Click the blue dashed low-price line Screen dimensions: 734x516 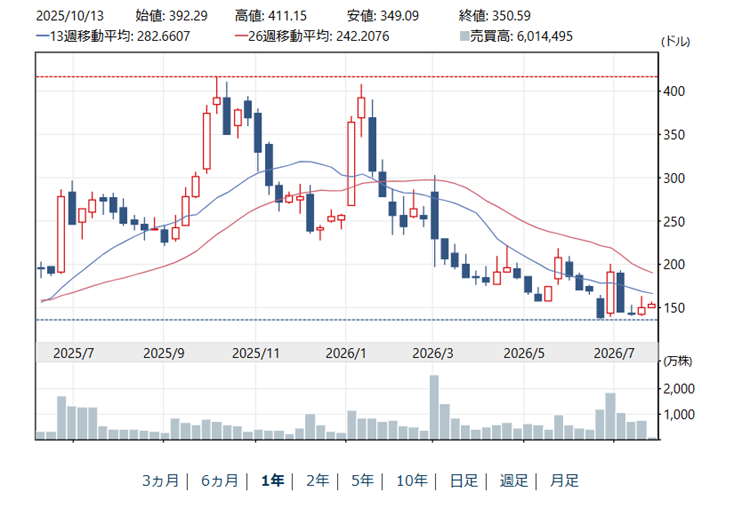coord(347,320)
